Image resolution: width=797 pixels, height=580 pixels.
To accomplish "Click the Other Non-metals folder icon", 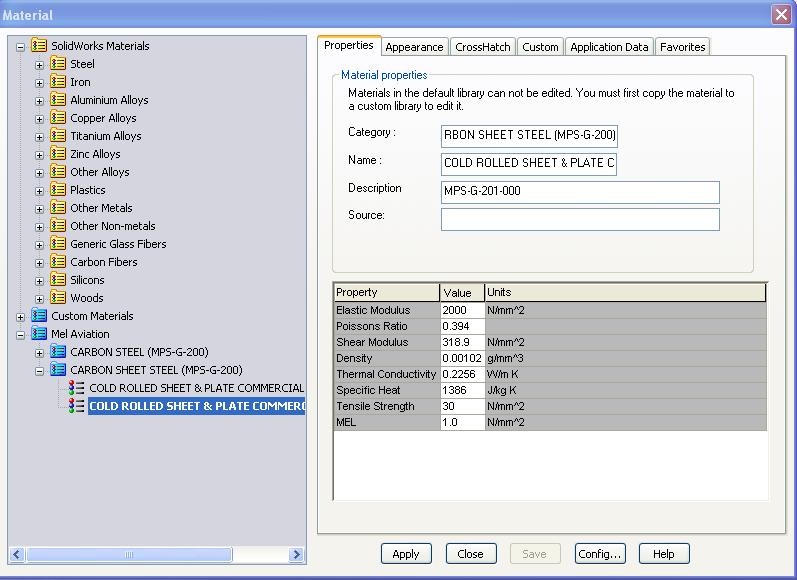I will click(x=58, y=226).
